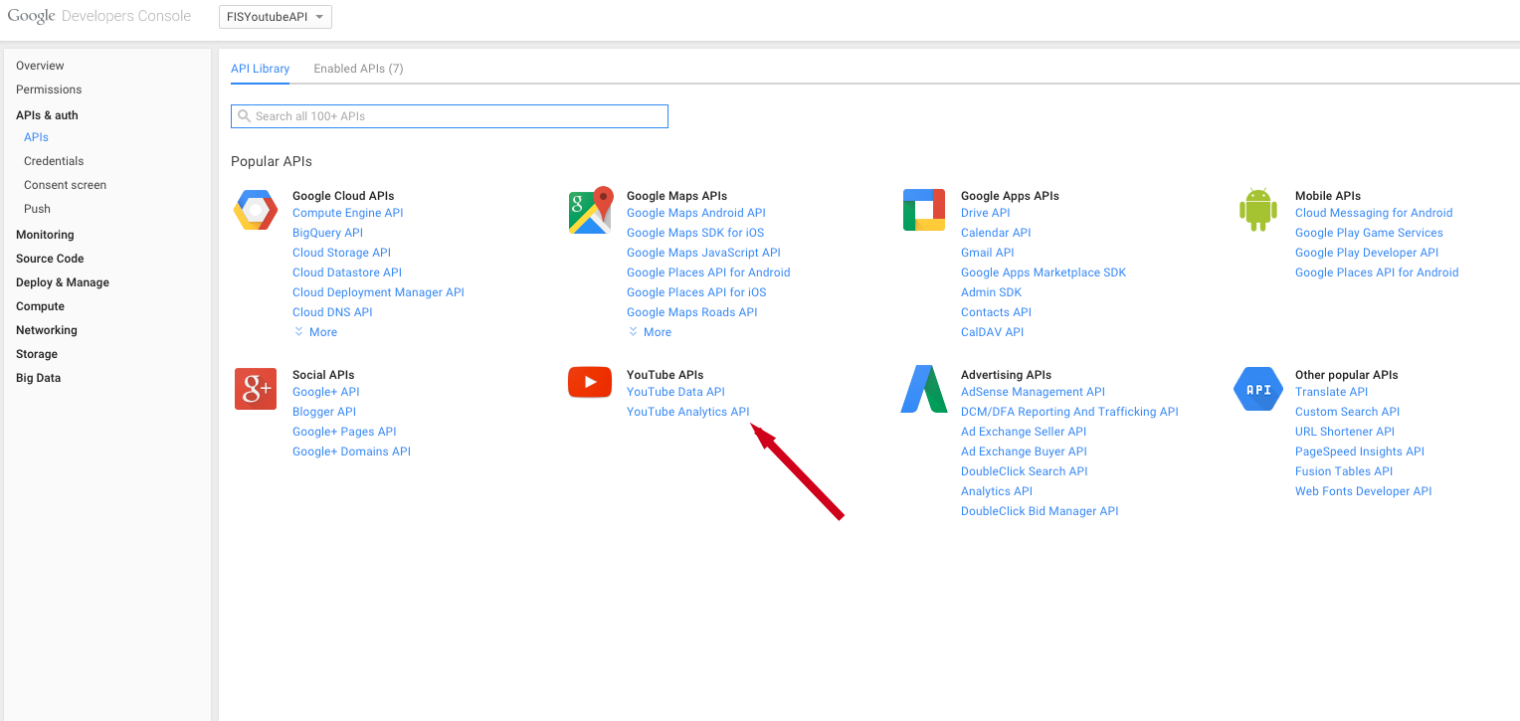Screen dimensions: 1520x721
Task: Open the Contacts API link
Action: (996, 313)
